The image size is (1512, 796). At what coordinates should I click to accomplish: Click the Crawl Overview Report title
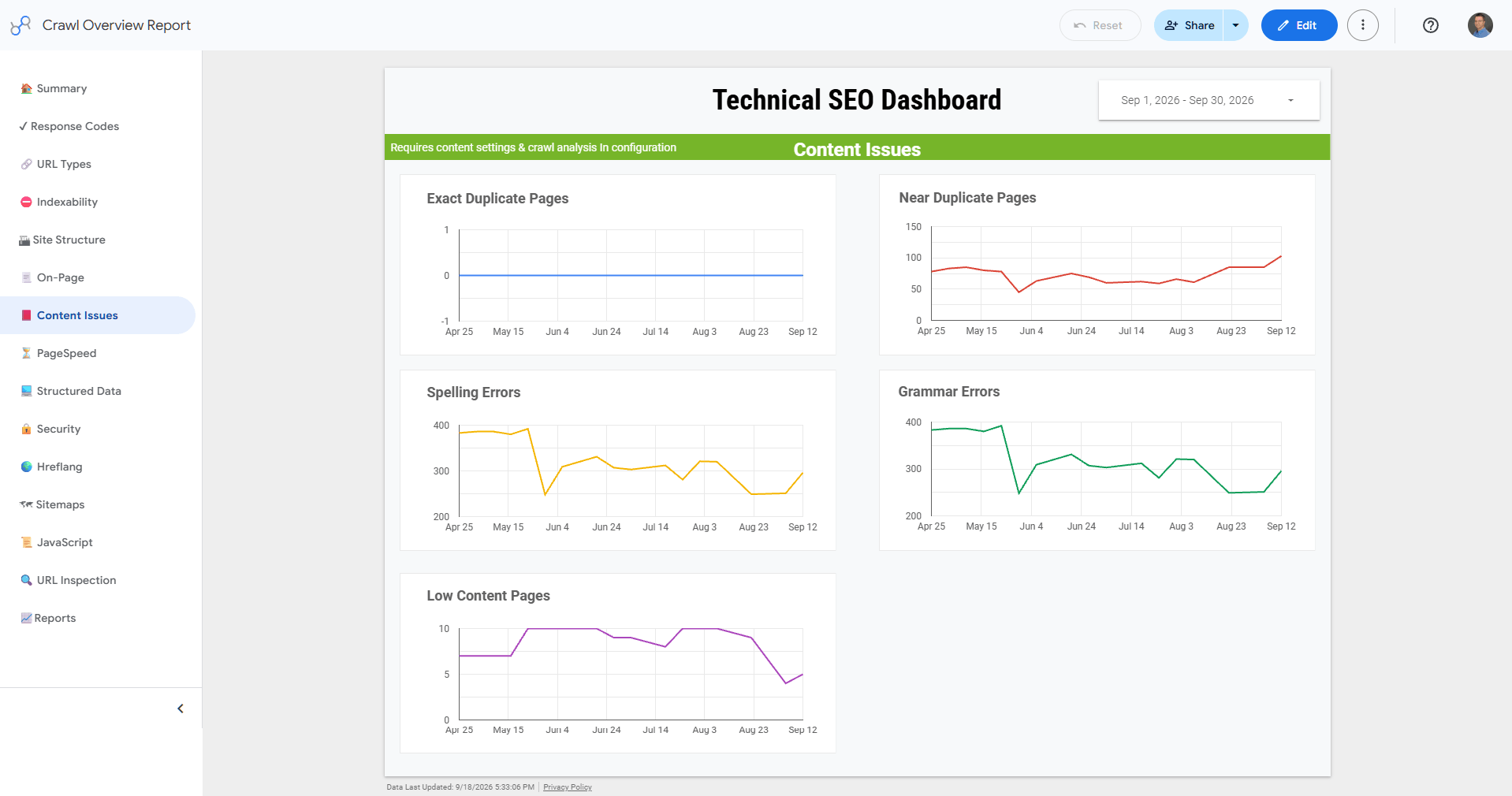tap(117, 25)
